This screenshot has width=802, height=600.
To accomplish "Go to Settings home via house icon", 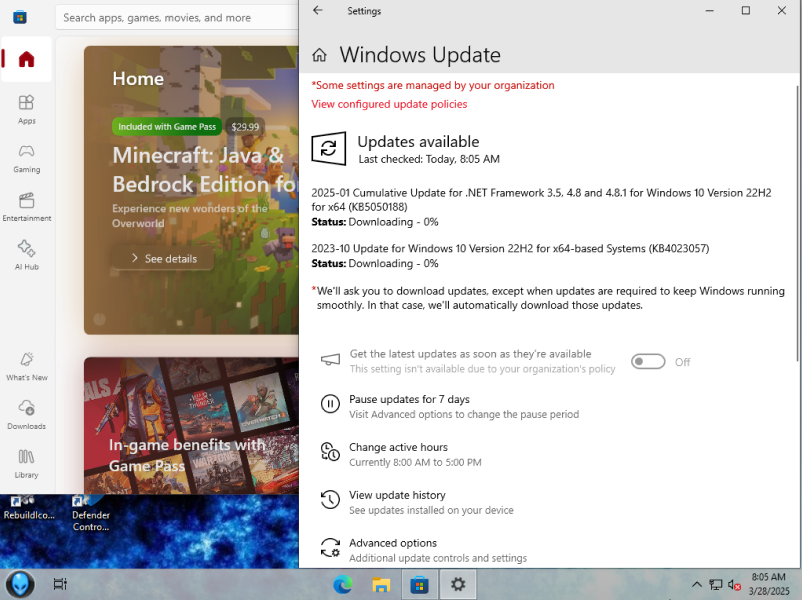I will pos(320,55).
